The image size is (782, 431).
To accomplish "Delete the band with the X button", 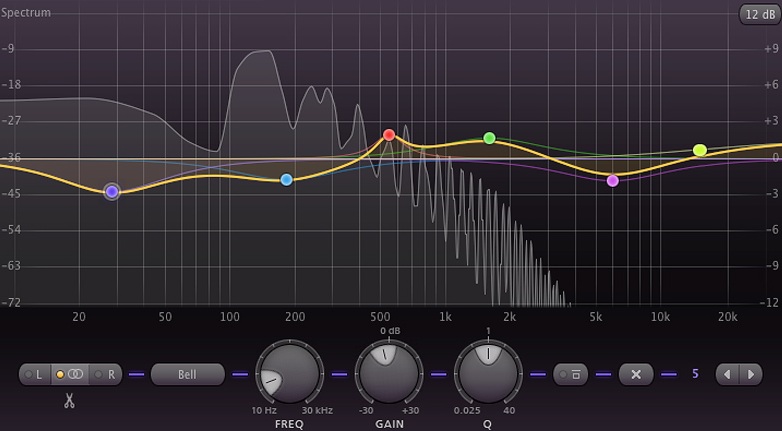I will tap(636, 374).
